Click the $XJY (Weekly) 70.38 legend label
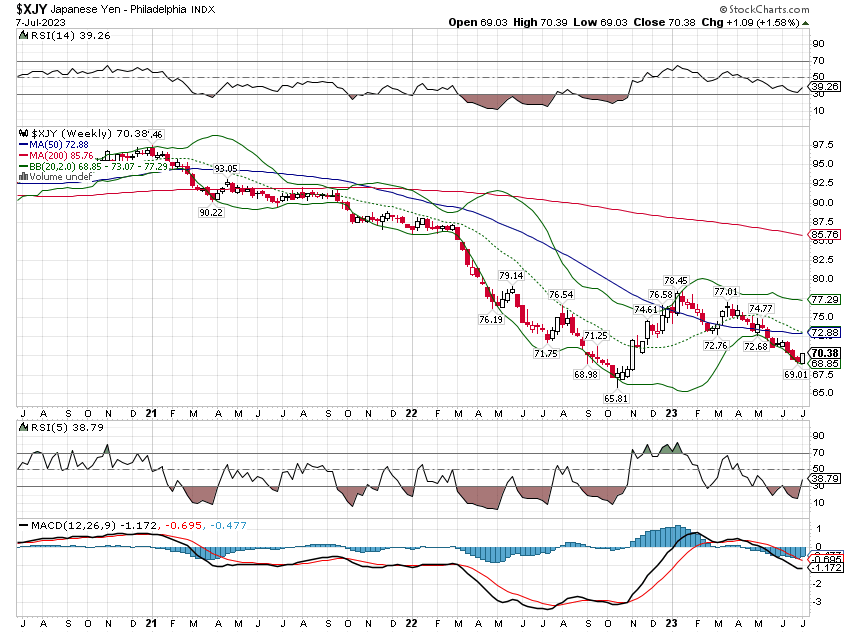This screenshot has width=850, height=633. (x=89, y=133)
